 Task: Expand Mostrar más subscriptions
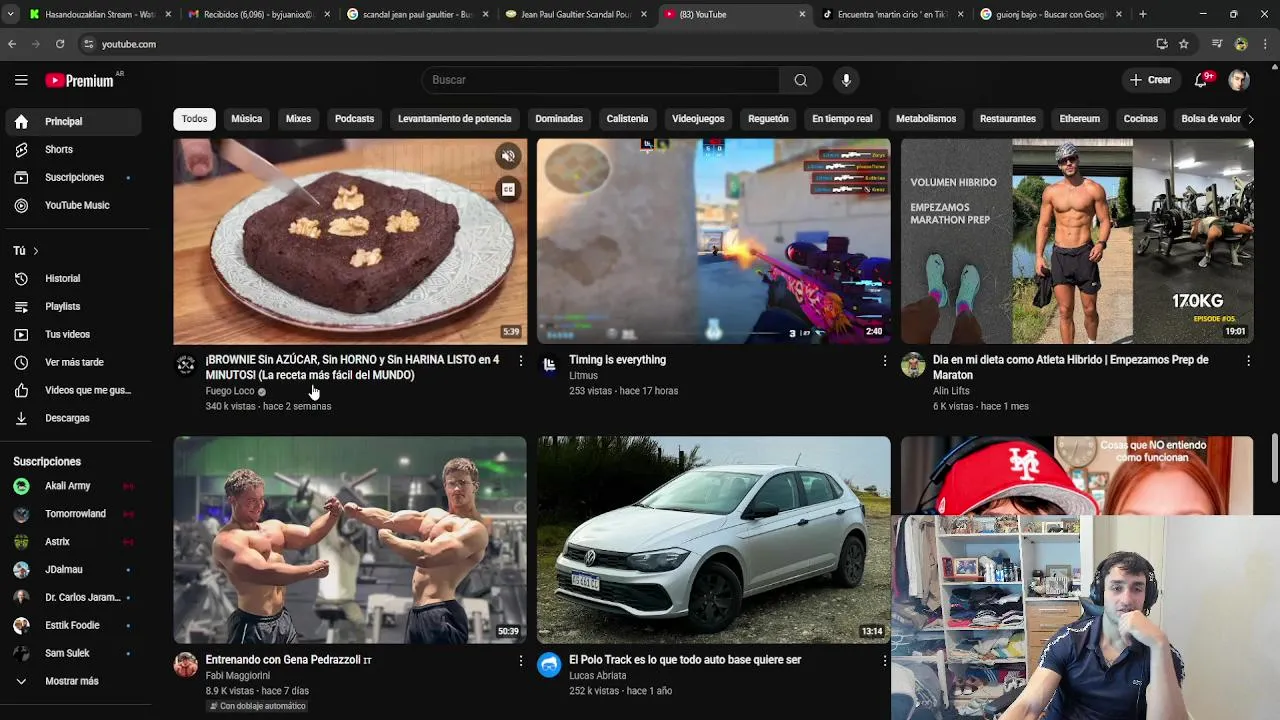point(74,681)
